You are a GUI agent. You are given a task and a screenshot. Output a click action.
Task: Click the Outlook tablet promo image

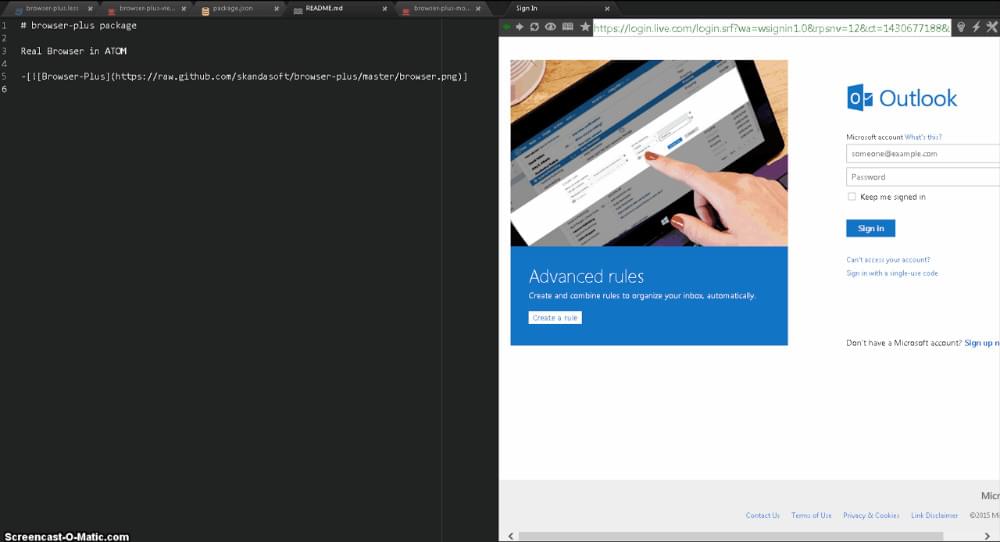pyautogui.click(x=649, y=153)
